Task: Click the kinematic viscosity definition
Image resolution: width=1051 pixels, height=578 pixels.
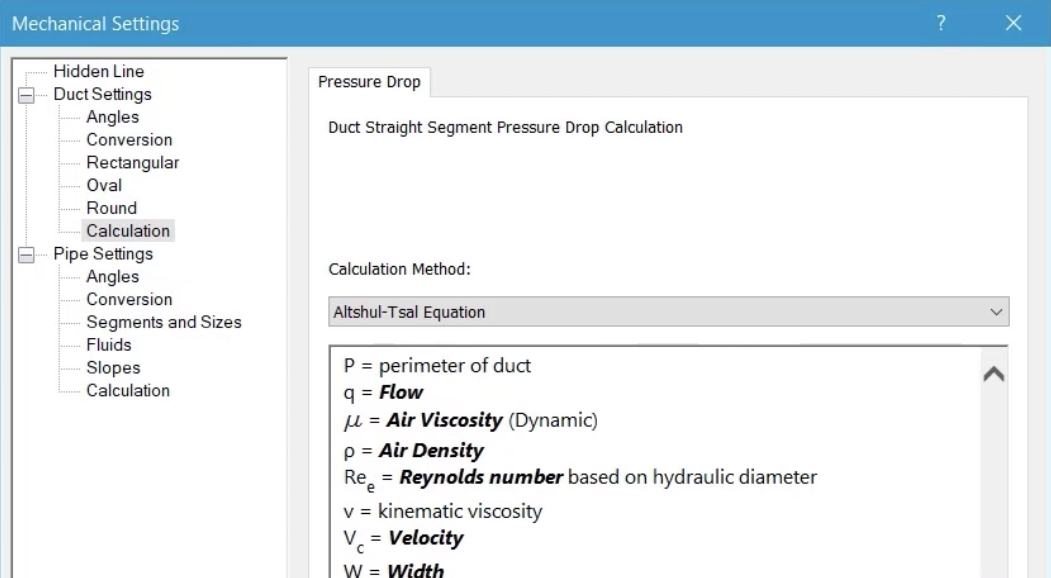Action: pos(442,511)
